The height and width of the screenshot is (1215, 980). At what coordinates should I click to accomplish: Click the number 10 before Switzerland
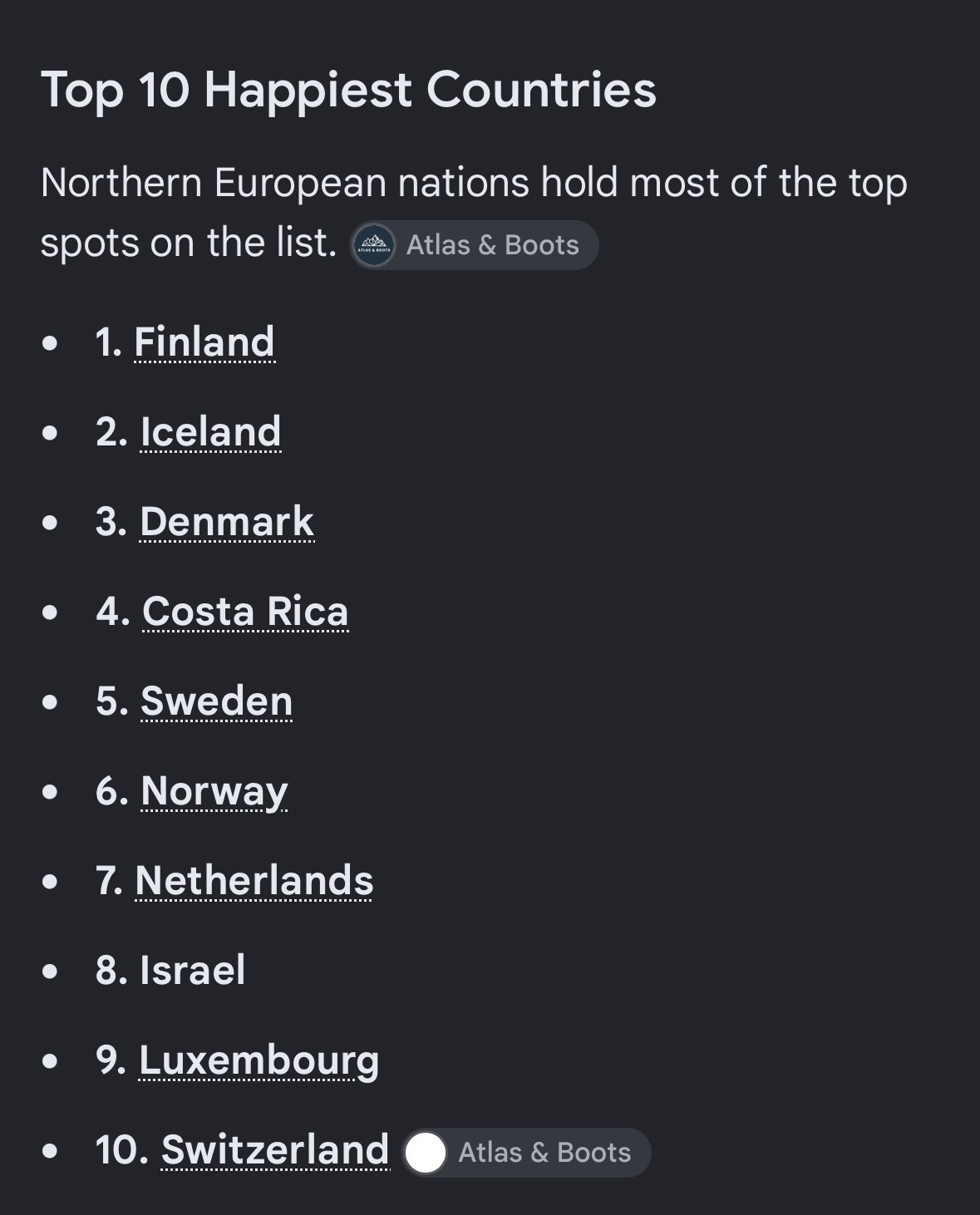click(122, 1149)
